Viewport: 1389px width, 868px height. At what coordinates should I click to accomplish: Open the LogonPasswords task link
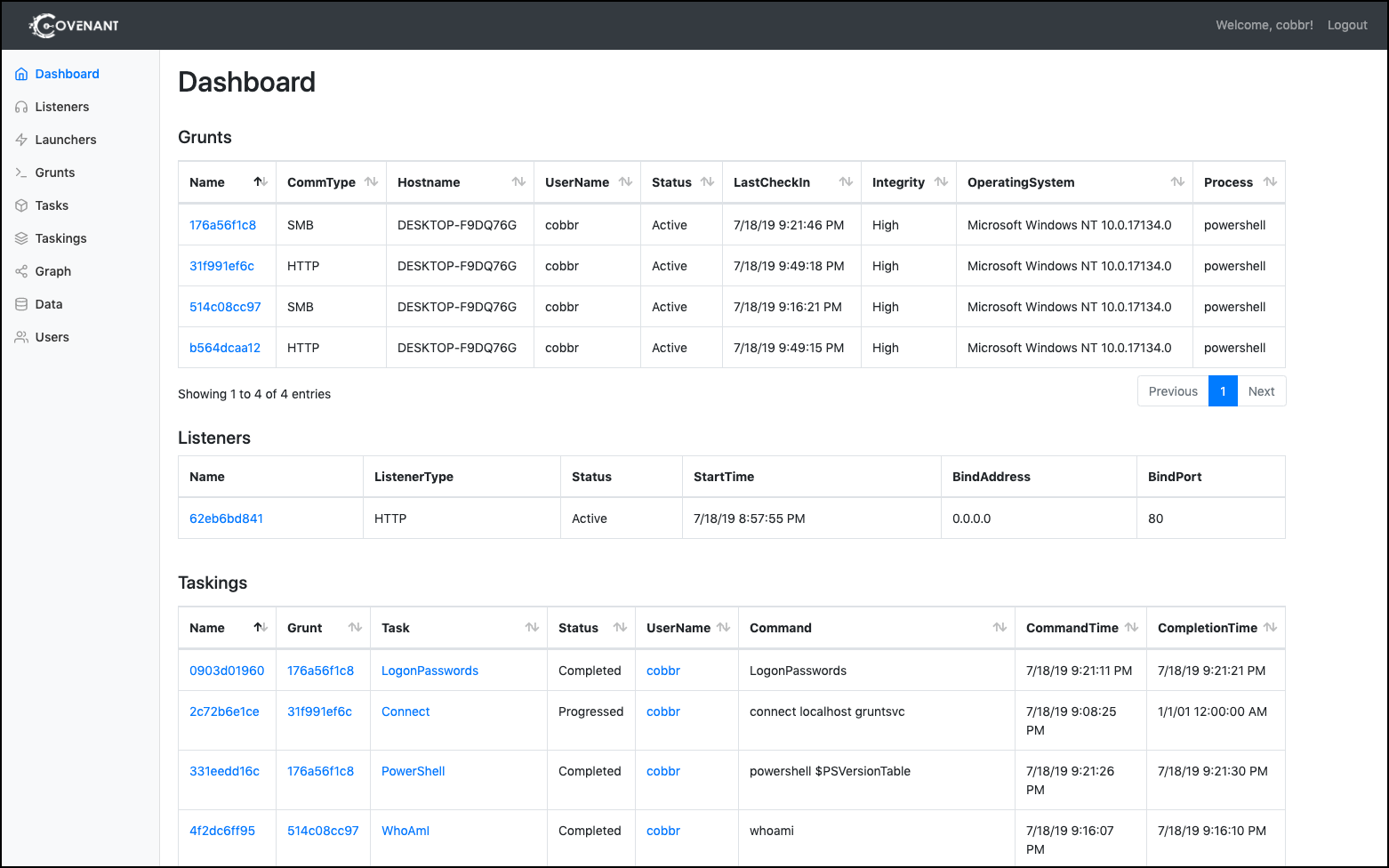pos(430,671)
